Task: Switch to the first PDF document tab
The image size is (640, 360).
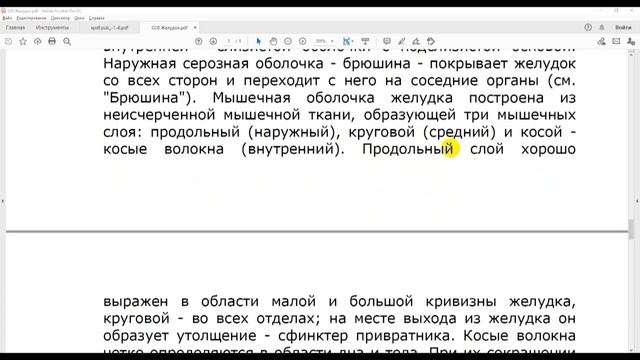Action: coord(109,28)
